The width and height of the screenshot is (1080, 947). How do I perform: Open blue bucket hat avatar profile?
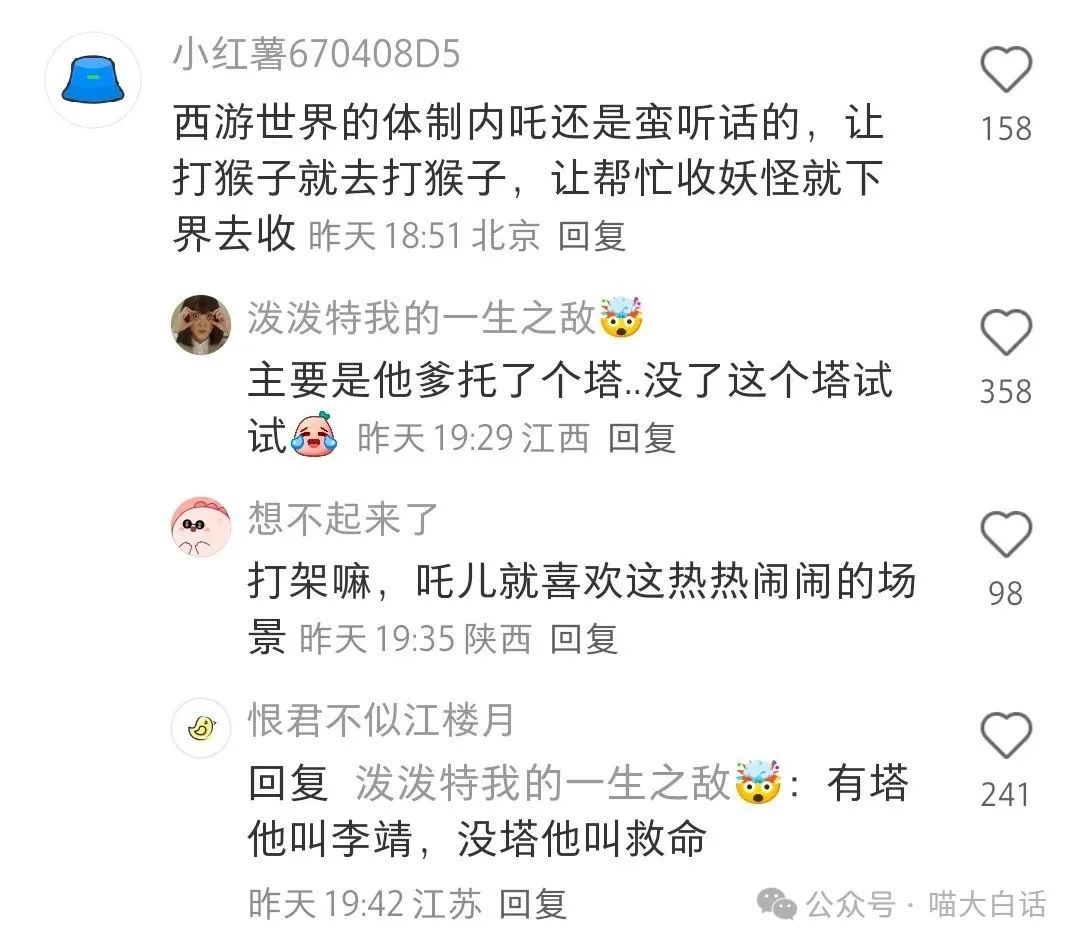(x=93, y=80)
